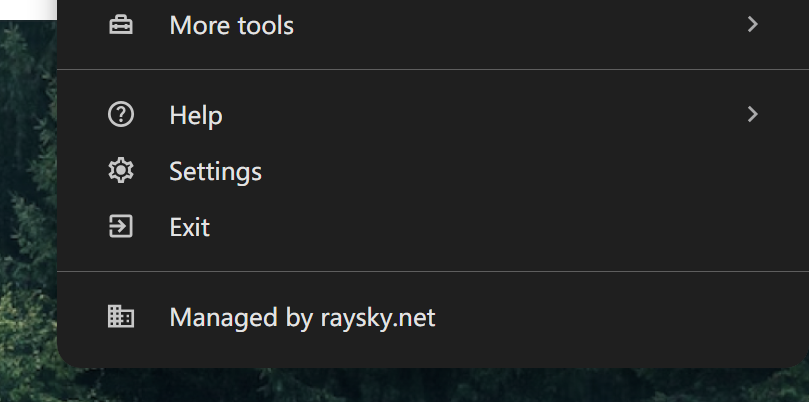Click the Settings gear icon

(120, 172)
